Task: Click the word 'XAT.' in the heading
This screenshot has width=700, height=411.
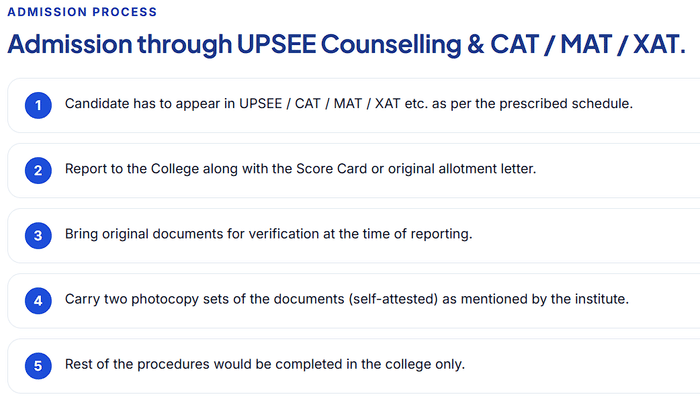Action: point(659,44)
